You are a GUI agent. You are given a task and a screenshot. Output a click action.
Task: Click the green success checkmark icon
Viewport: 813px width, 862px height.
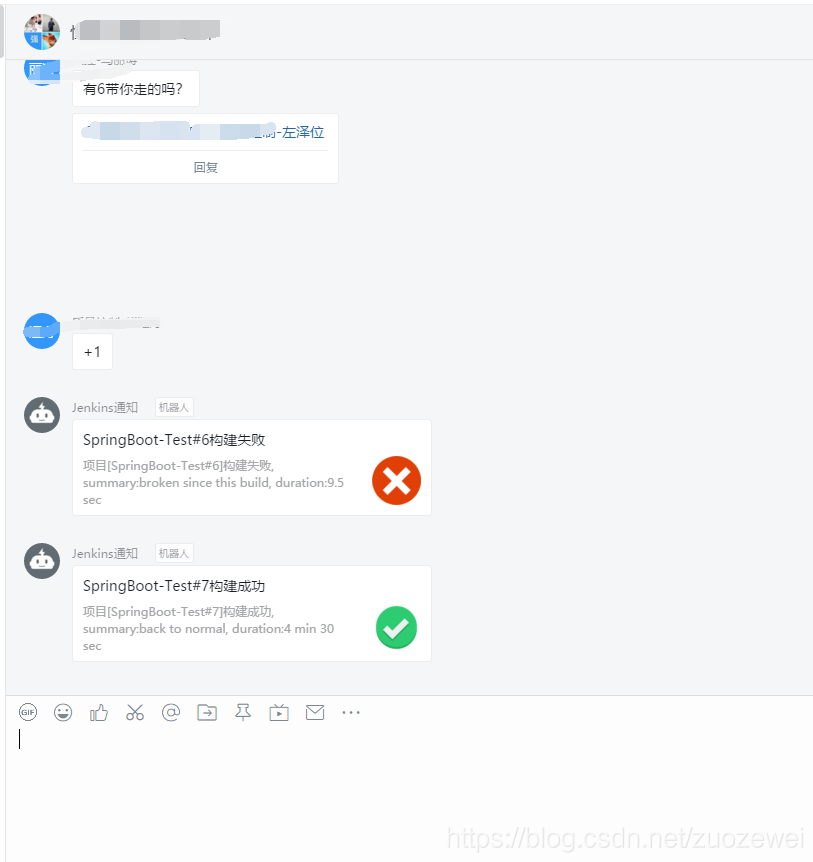tap(396, 627)
